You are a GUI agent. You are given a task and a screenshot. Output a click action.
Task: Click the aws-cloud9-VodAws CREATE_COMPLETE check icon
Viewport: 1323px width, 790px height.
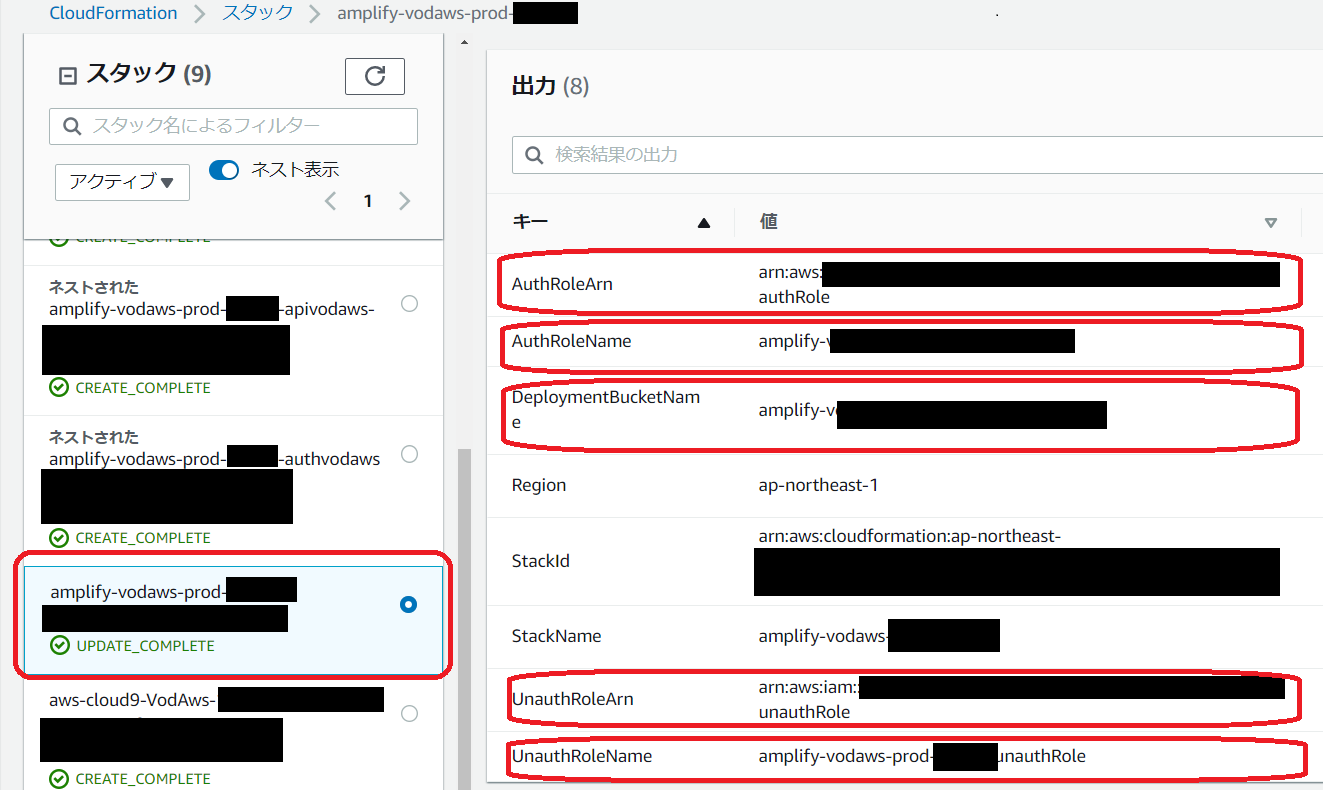coord(59,779)
